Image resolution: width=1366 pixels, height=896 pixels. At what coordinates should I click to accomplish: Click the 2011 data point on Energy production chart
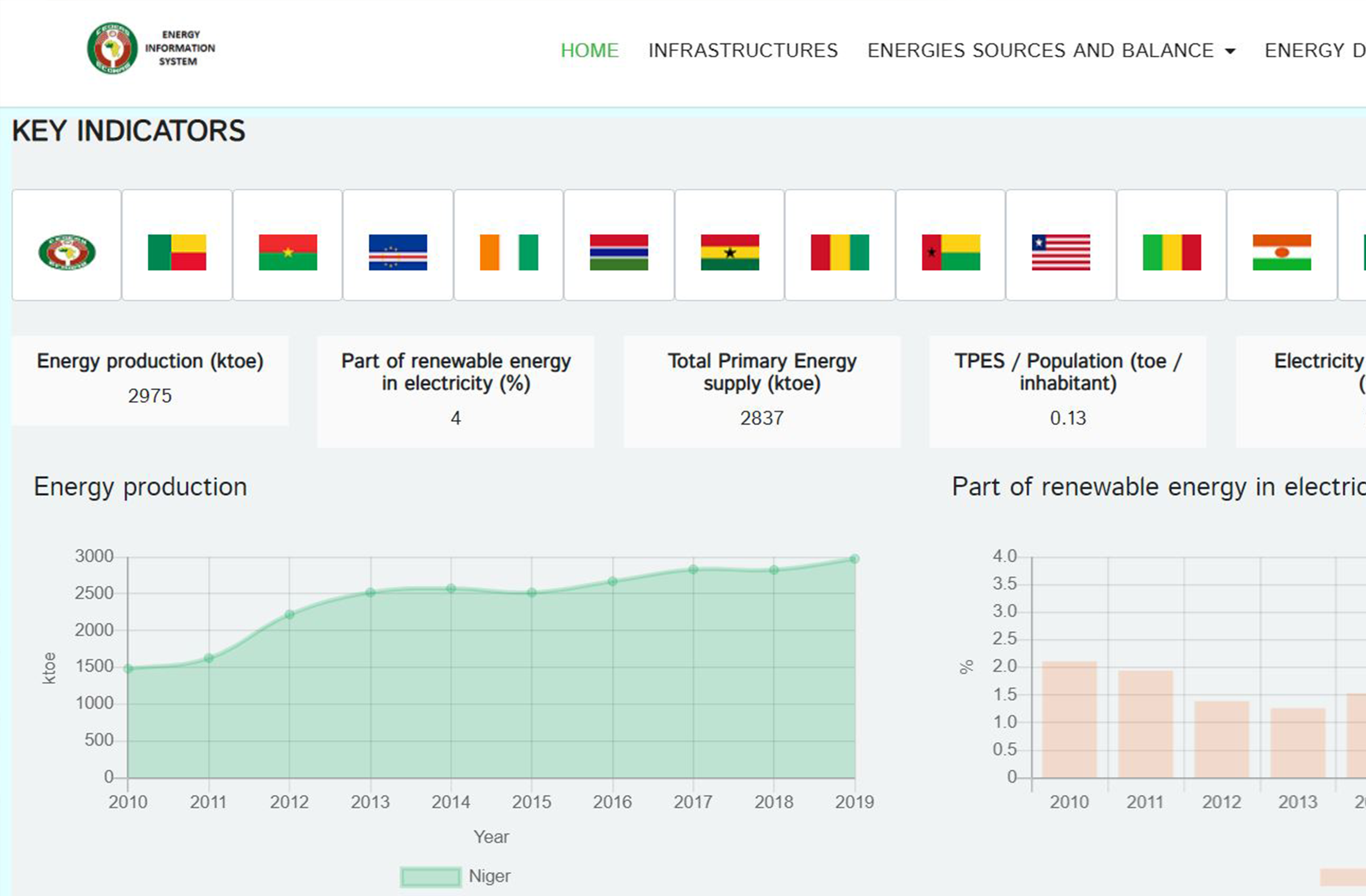[209, 659]
